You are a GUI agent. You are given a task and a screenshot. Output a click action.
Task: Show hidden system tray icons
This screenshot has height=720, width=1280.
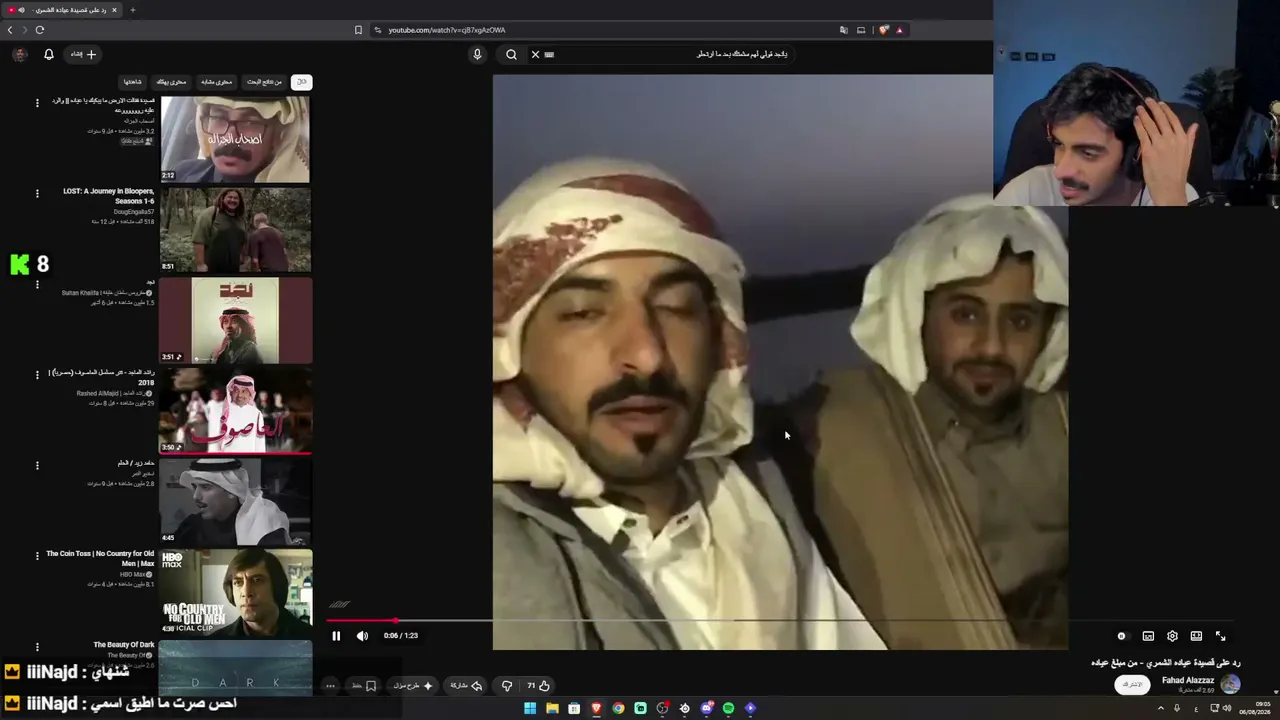pyautogui.click(x=1160, y=708)
